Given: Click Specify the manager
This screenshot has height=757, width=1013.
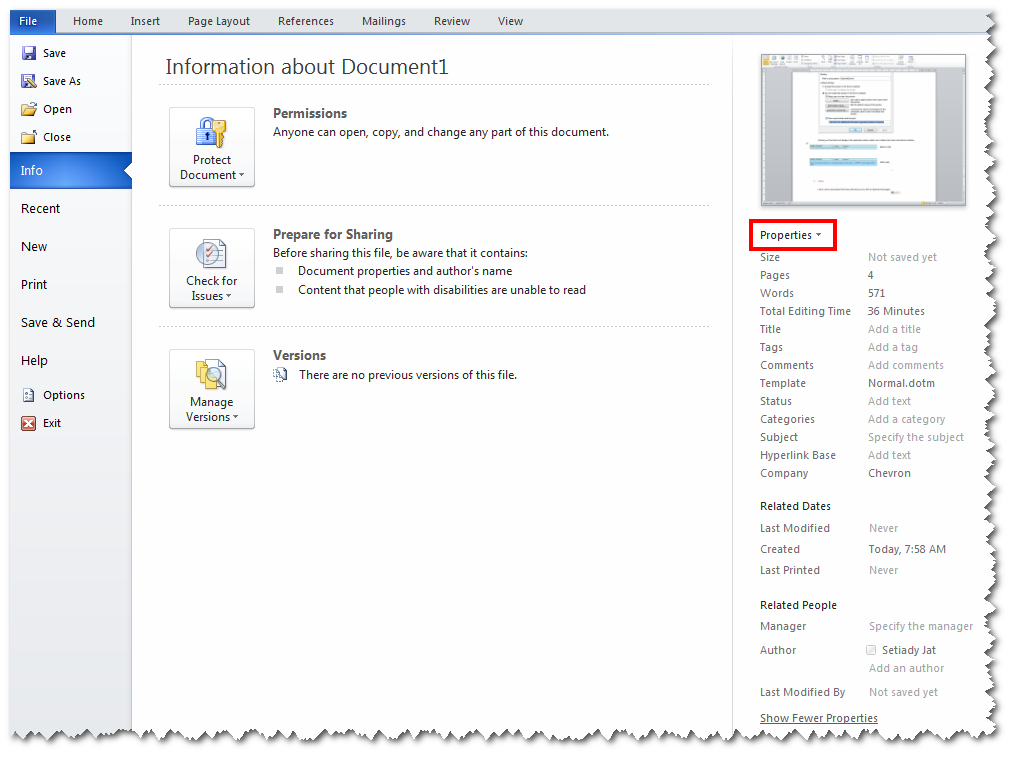Looking at the screenshot, I should pyautogui.click(x=920, y=626).
